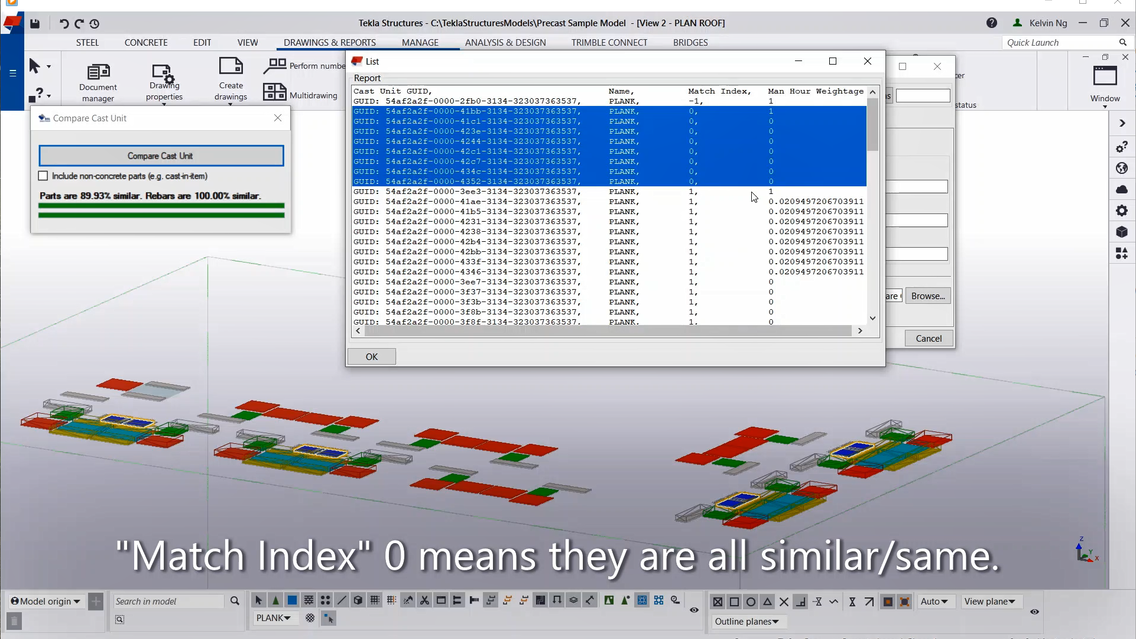Click user name Kelvin Ng
Screen dimensions: 1136x639
coord(1048,23)
